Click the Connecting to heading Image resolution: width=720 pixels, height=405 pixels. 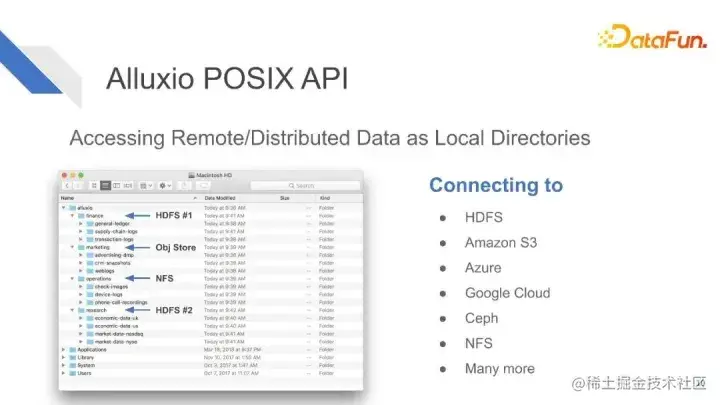(496, 185)
